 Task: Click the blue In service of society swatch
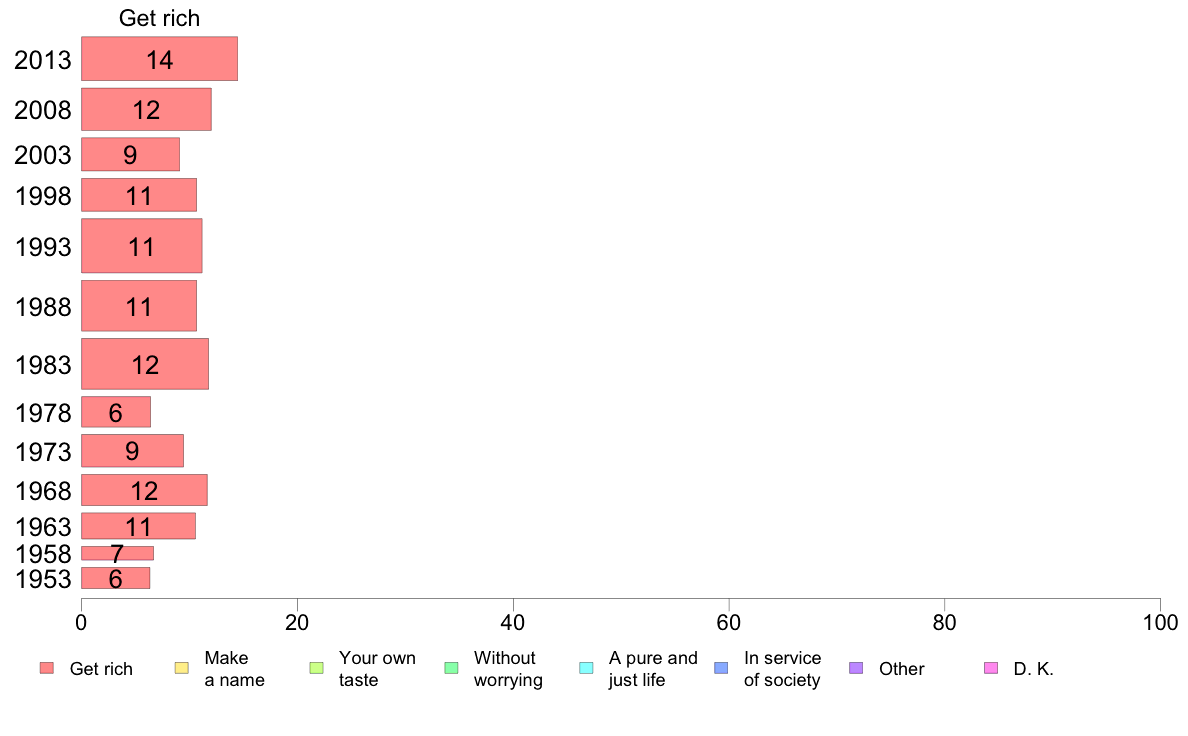(x=721, y=668)
